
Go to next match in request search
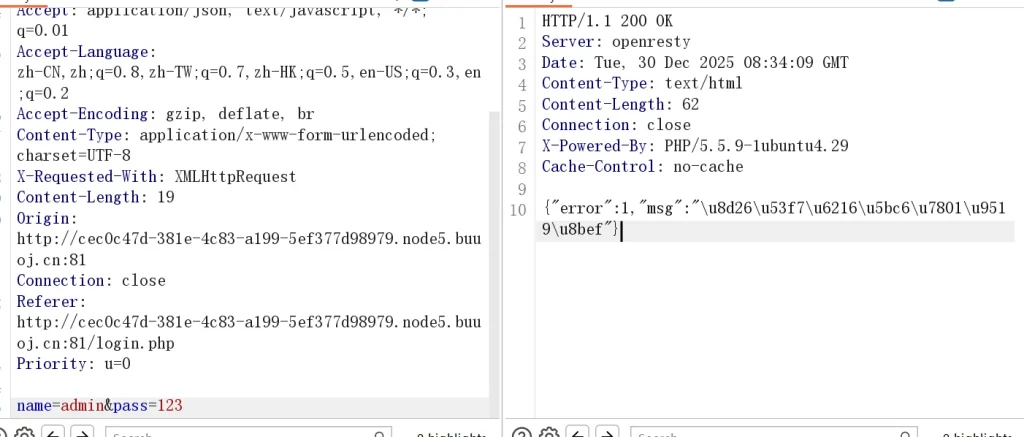[x=83, y=432]
